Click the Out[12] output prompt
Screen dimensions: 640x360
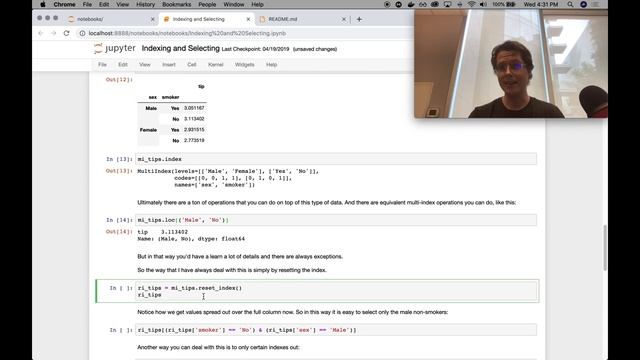[x=119, y=80]
